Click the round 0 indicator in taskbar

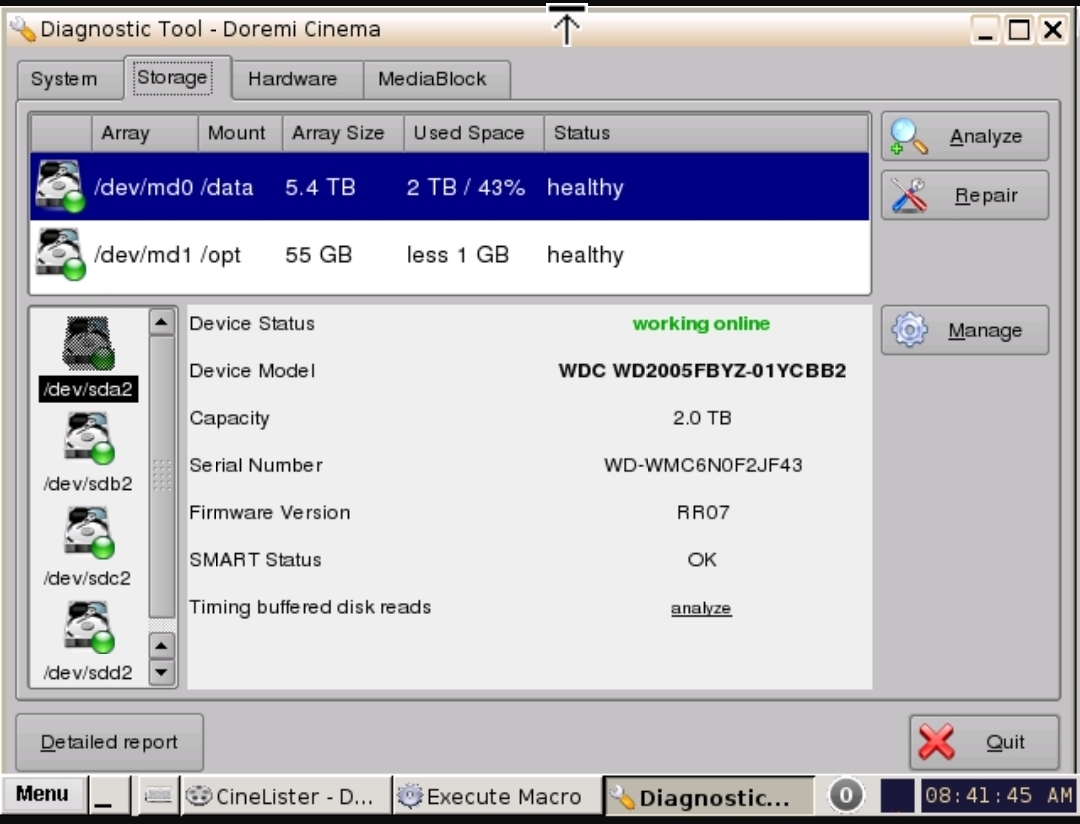[x=846, y=795]
